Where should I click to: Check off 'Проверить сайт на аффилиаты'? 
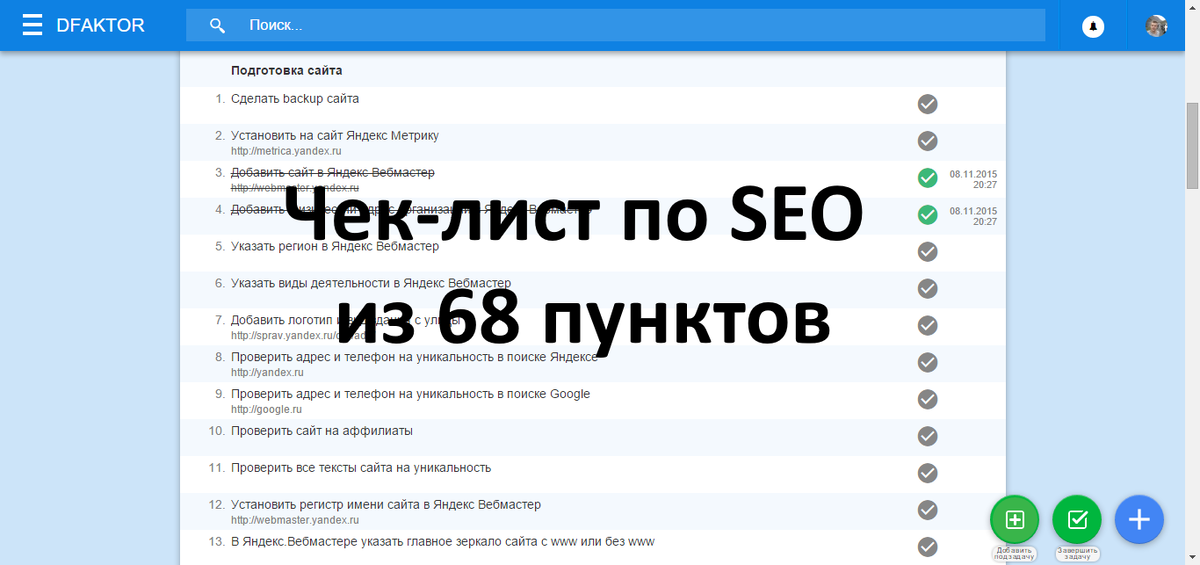927,436
